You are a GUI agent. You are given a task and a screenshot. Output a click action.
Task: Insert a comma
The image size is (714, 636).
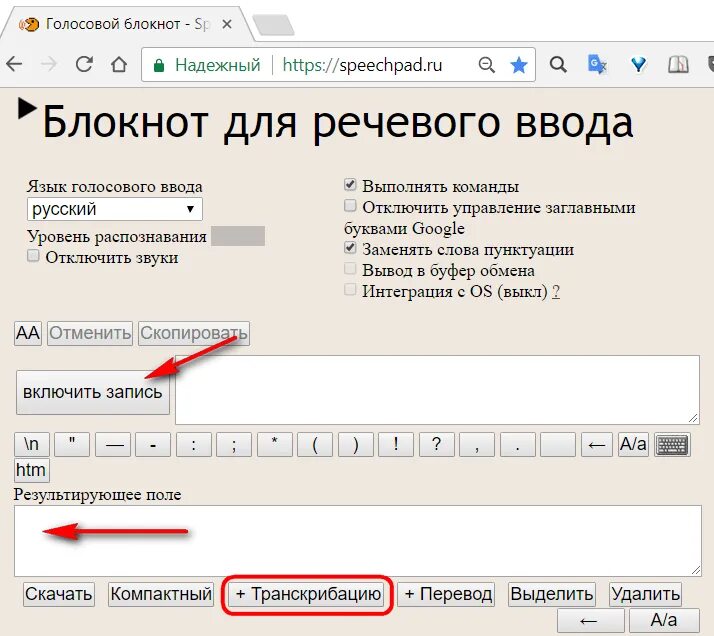point(477,444)
